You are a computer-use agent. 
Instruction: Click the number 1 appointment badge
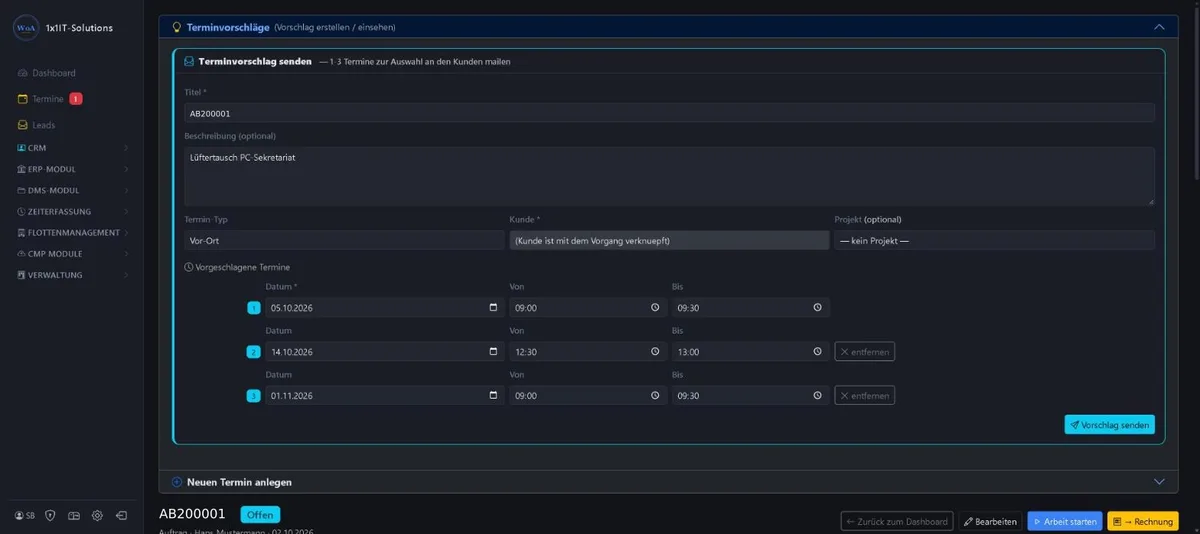pyautogui.click(x=254, y=308)
